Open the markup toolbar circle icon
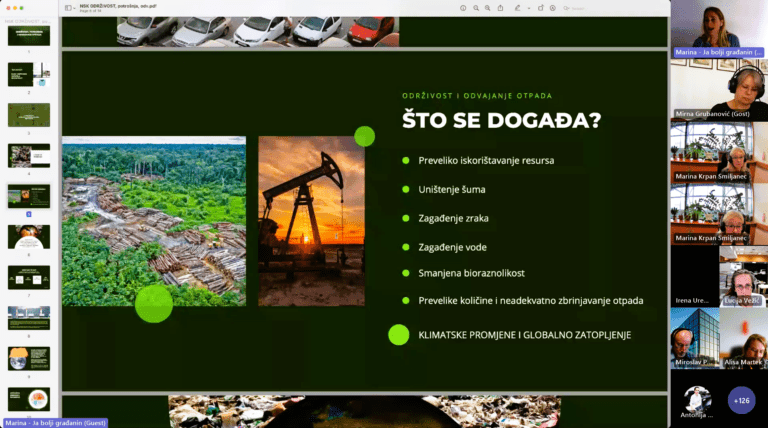Image resolution: width=768 pixels, height=428 pixels. pos(552,8)
